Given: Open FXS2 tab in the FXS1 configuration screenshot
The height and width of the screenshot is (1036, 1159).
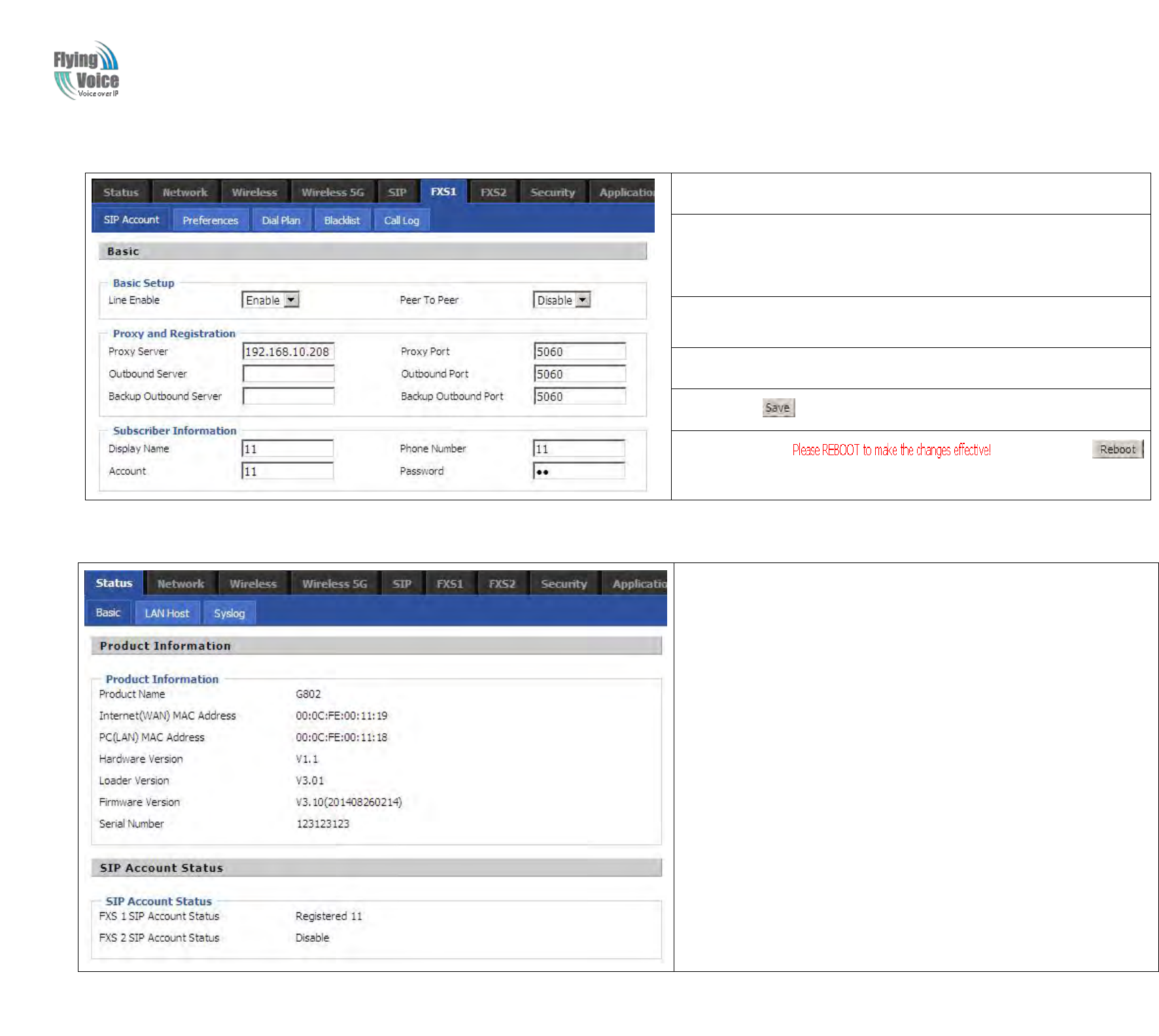Looking at the screenshot, I should 494,192.
